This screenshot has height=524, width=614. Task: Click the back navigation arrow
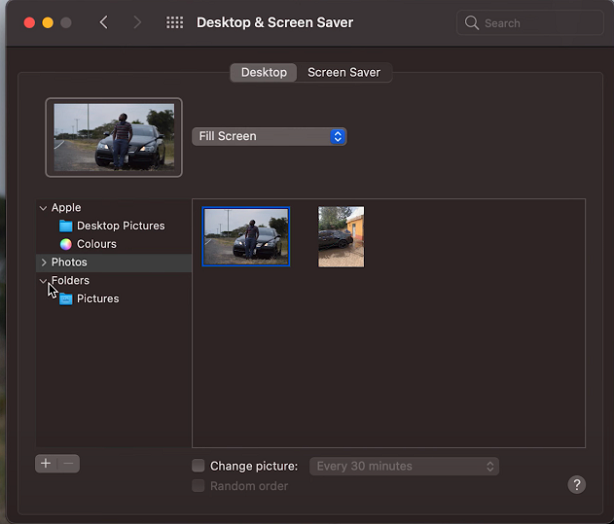pos(104,22)
